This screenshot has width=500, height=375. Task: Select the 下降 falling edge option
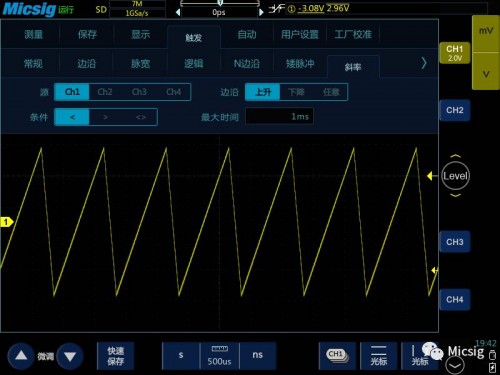point(296,92)
